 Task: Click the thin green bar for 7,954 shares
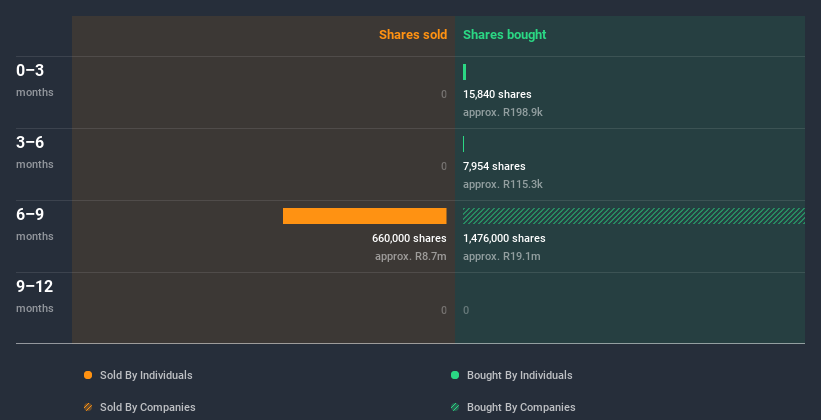(x=463, y=144)
